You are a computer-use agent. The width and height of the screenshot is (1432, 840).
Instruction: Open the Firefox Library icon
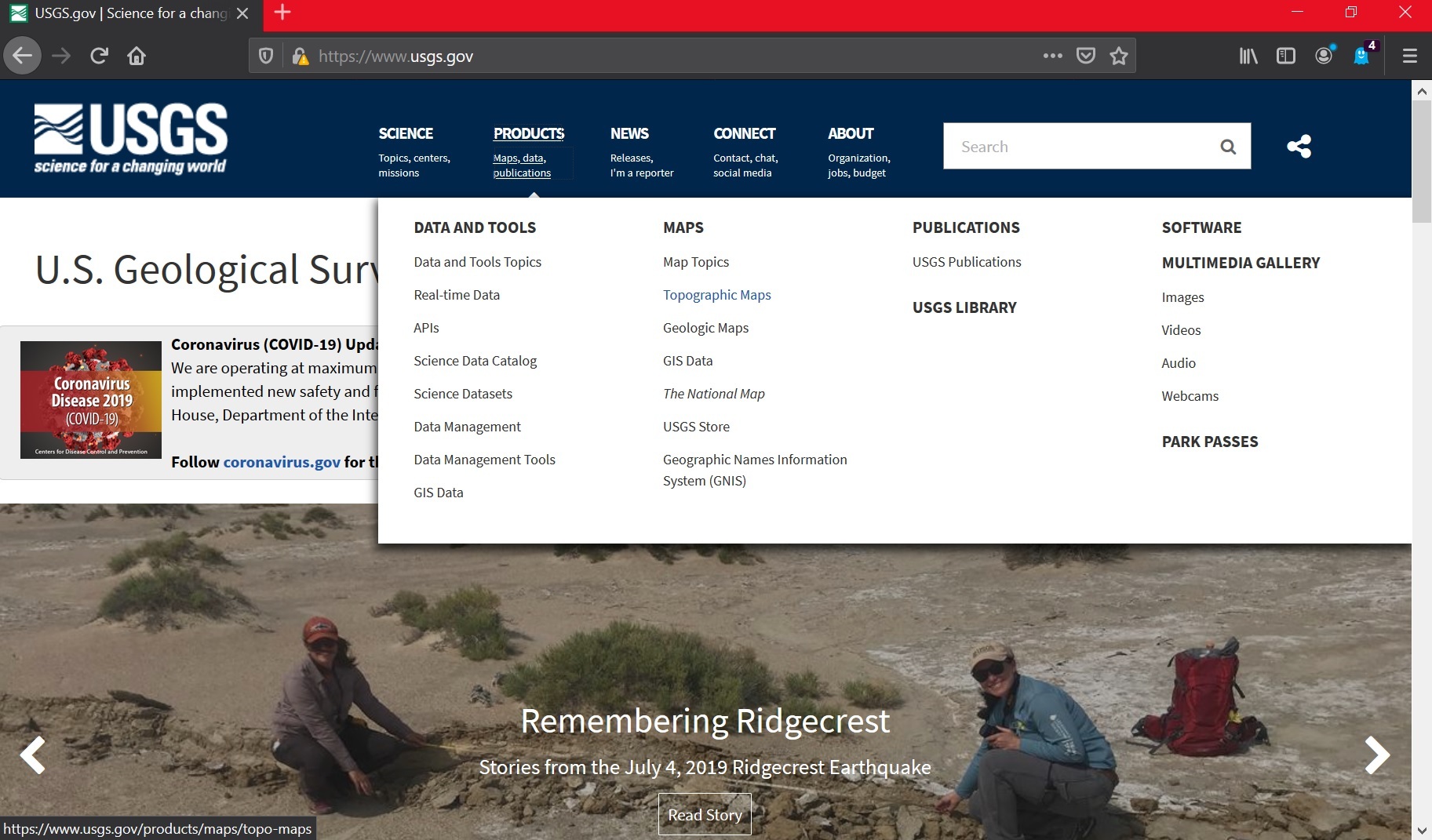[x=1247, y=55]
